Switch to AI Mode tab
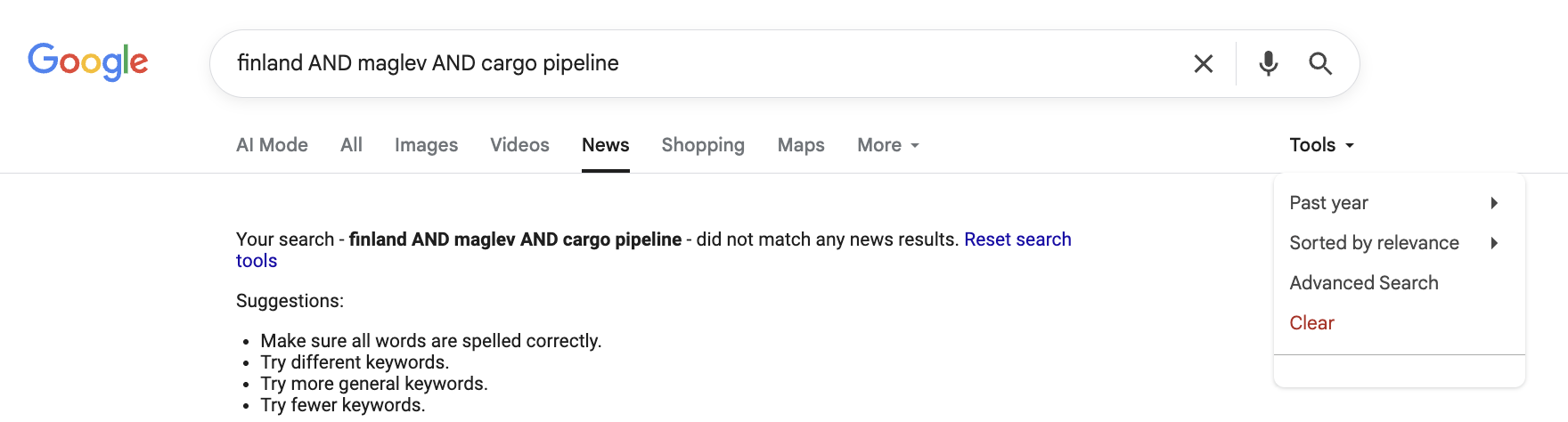The width and height of the screenshot is (1568, 422). [272, 145]
